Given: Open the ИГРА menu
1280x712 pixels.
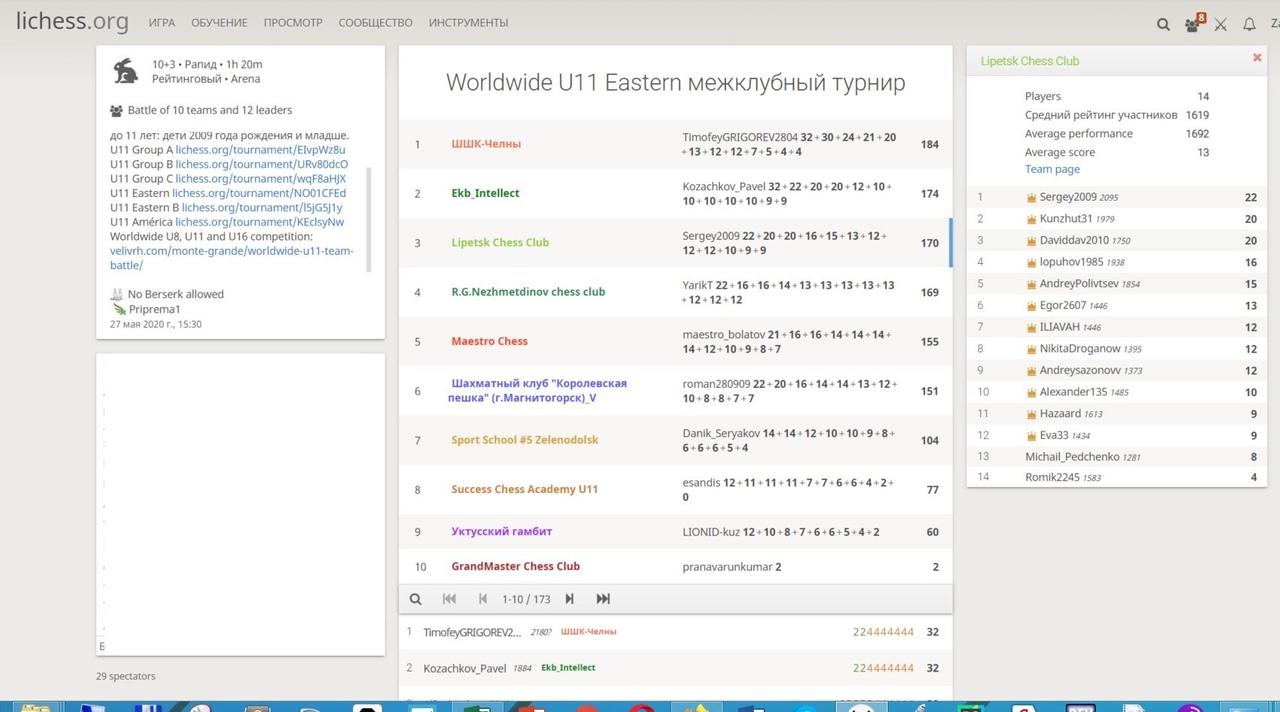Looking at the screenshot, I should [x=162, y=23].
